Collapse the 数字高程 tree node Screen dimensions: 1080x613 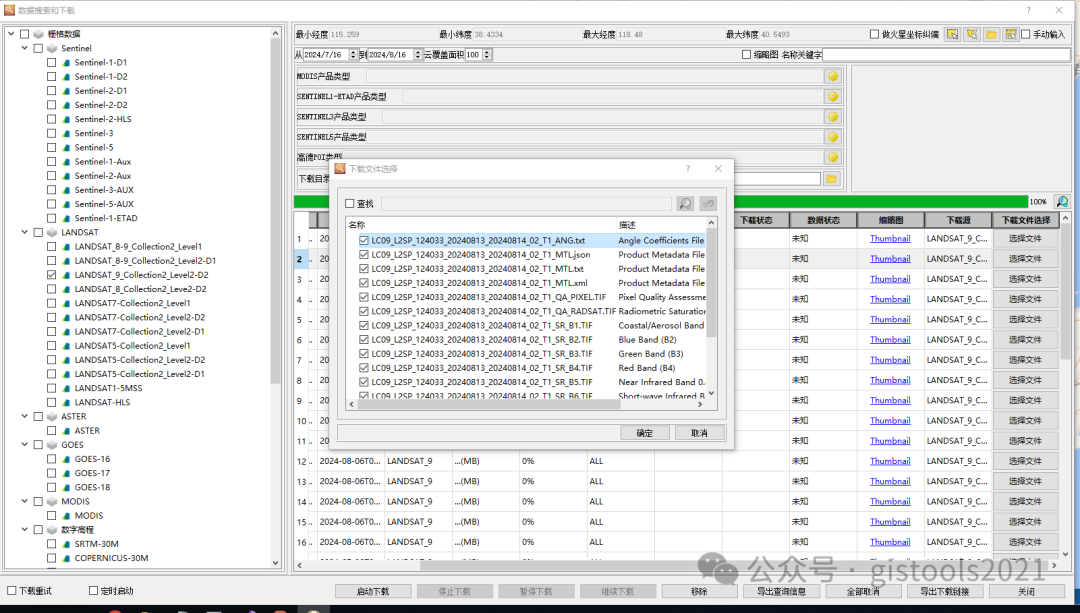point(25,530)
